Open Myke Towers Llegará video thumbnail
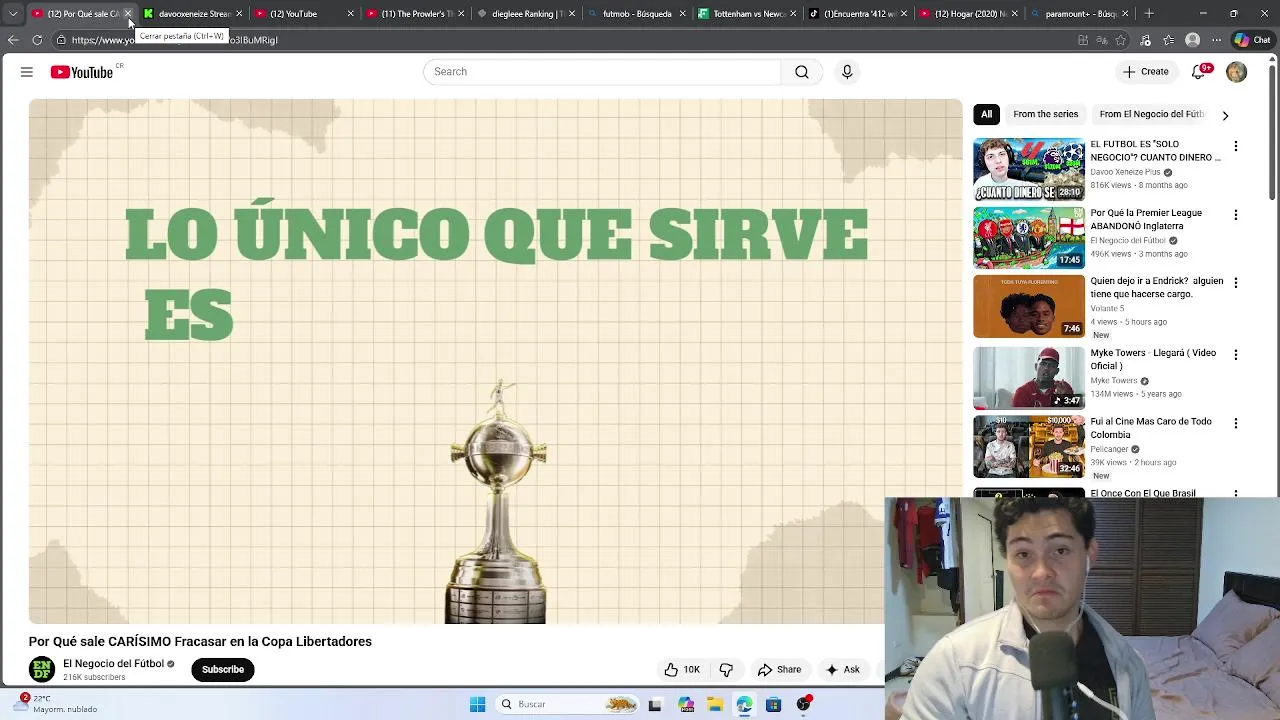Image resolution: width=1280 pixels, height=720 pixels. [x=1028, y=378]
